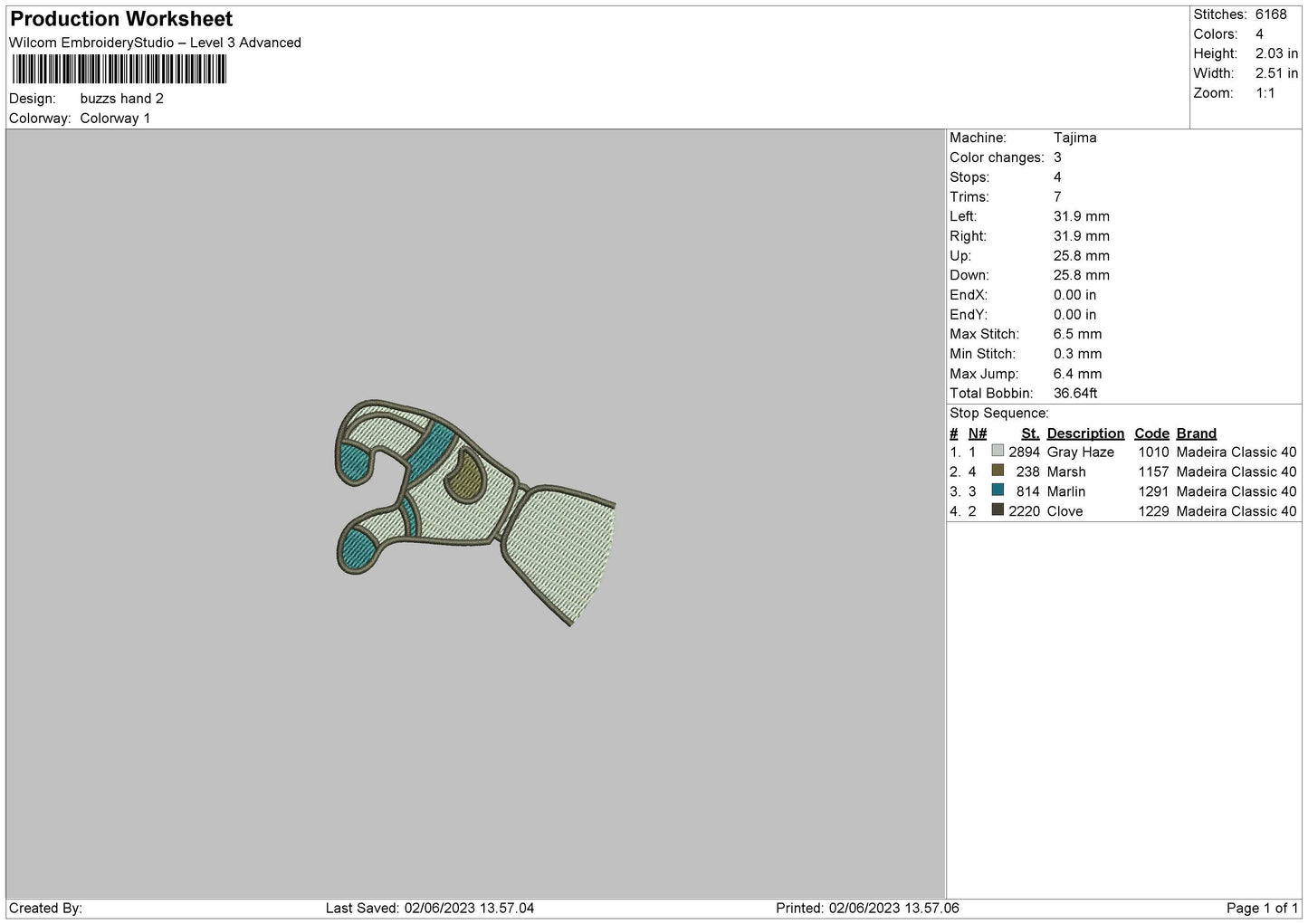Click the St. column header

[1030, 433]
